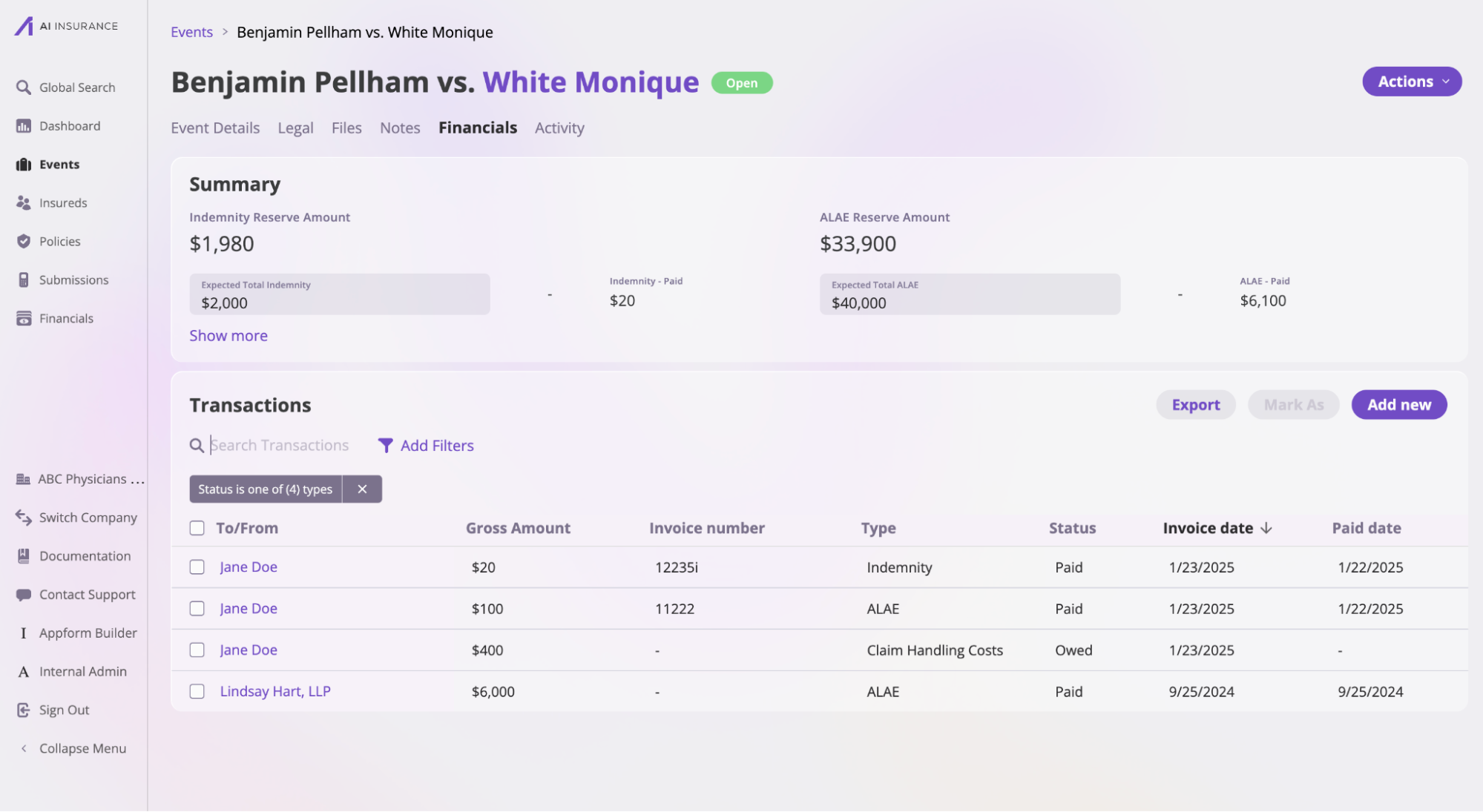Open Jane Doe link in $20 row
This screenshot has height=812, width=1483.
coord(249,567)
